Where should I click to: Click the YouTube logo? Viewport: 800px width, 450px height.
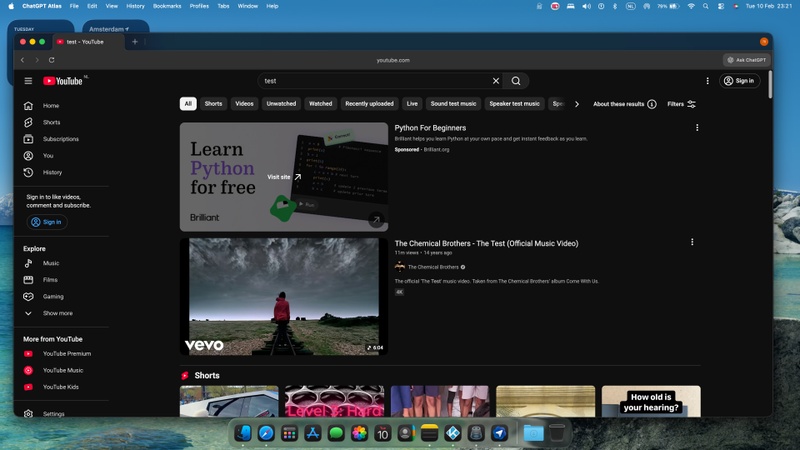click(64, 81)
